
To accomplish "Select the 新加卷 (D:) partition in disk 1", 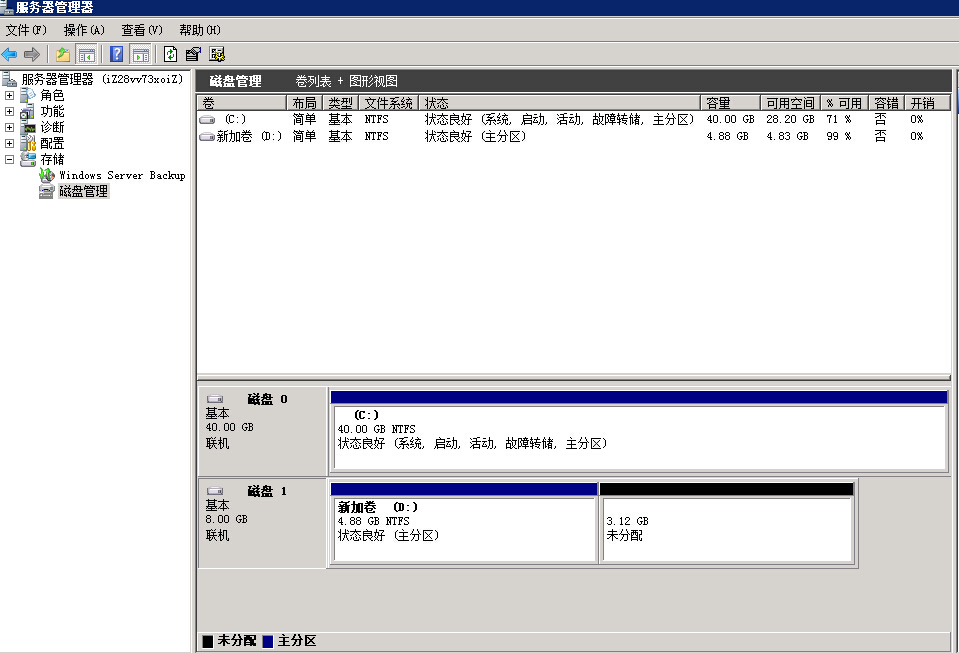I will tap(464, 529).
